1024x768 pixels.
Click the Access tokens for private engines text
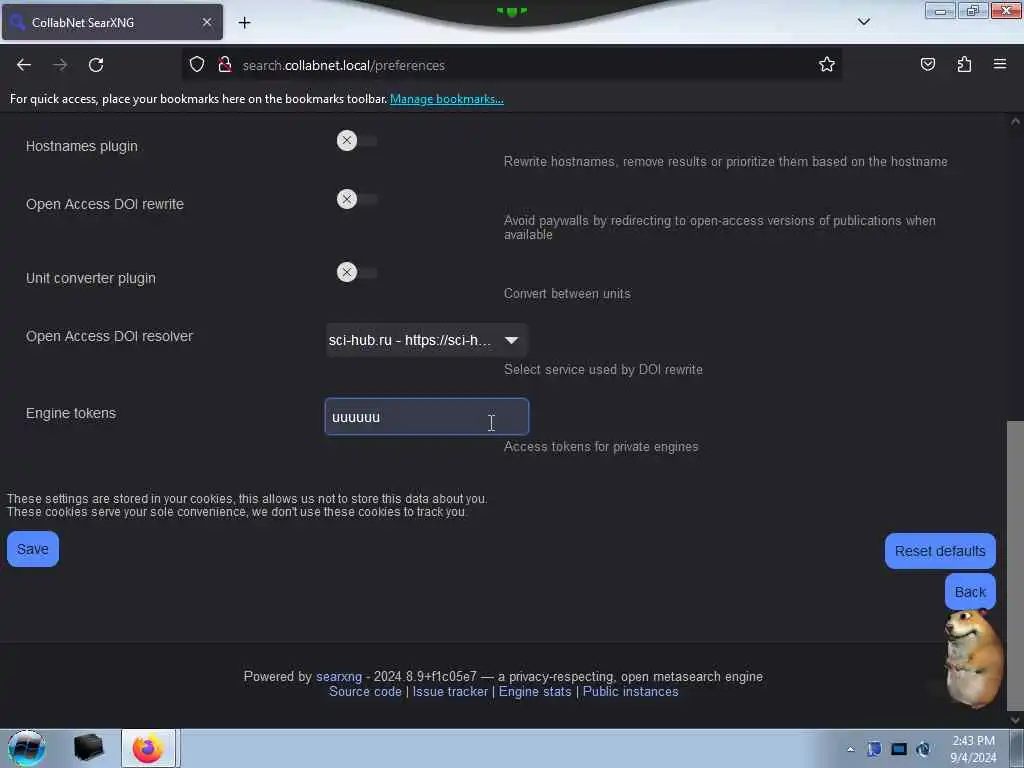point(601,447)
